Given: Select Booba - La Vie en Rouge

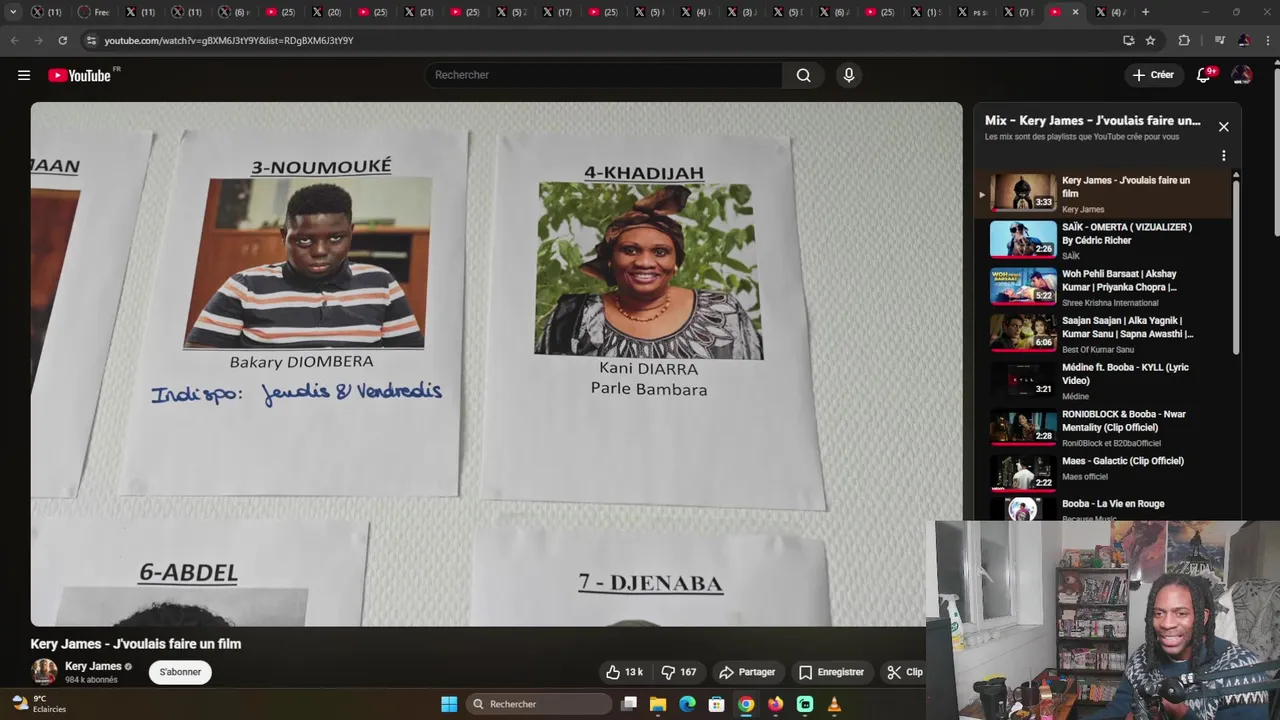Looking at the screenshot, I should (1104, 509).
